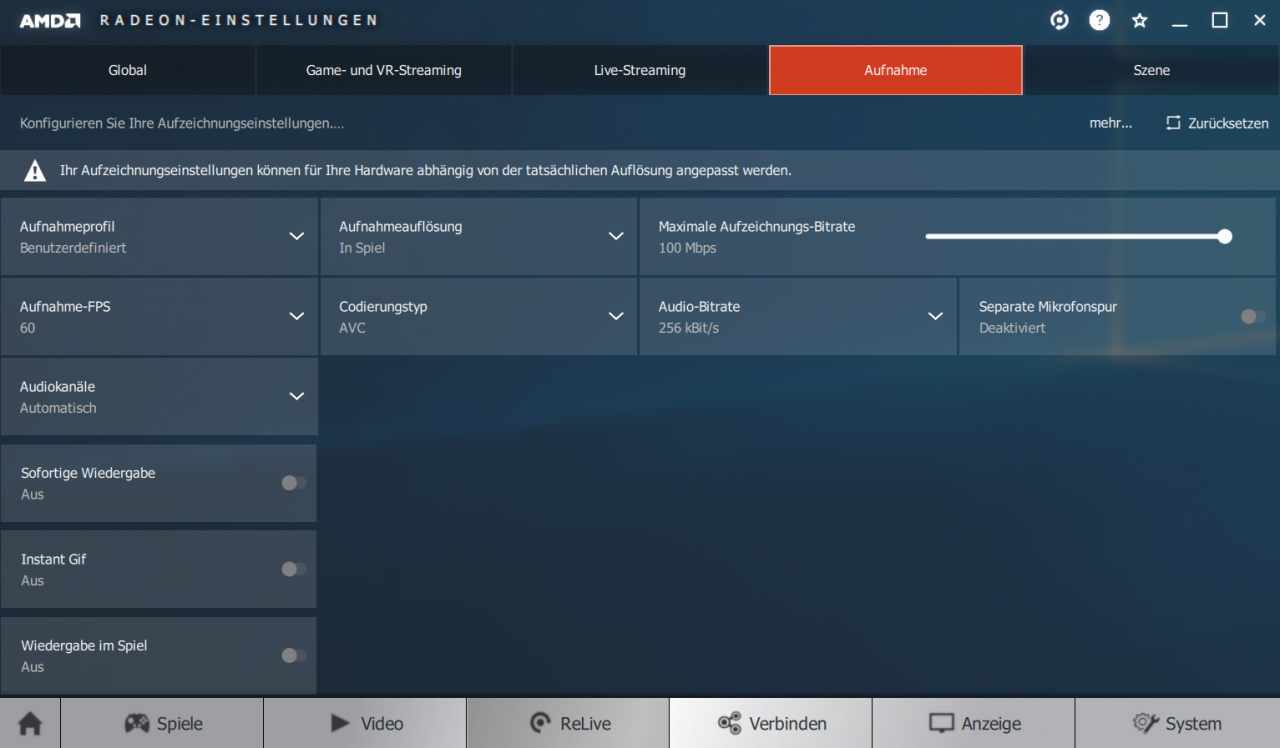1280x748 pixels.
Task: Switch to the Global tab
Action: coord(127,70)
